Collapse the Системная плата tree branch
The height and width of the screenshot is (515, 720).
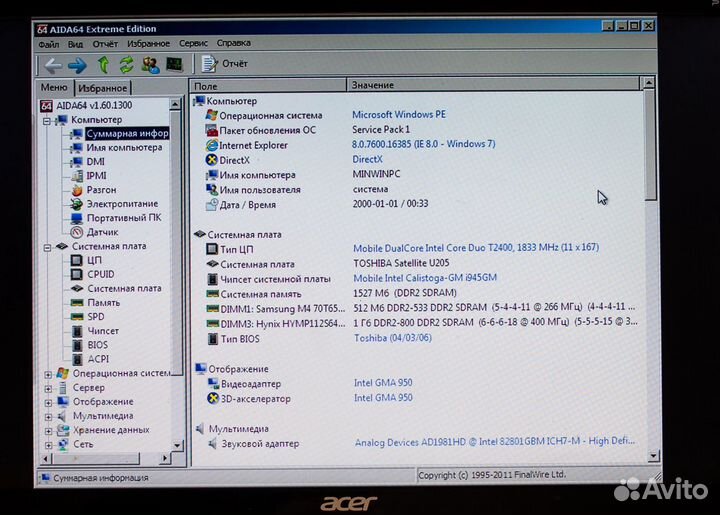click(x=47, y=248)
